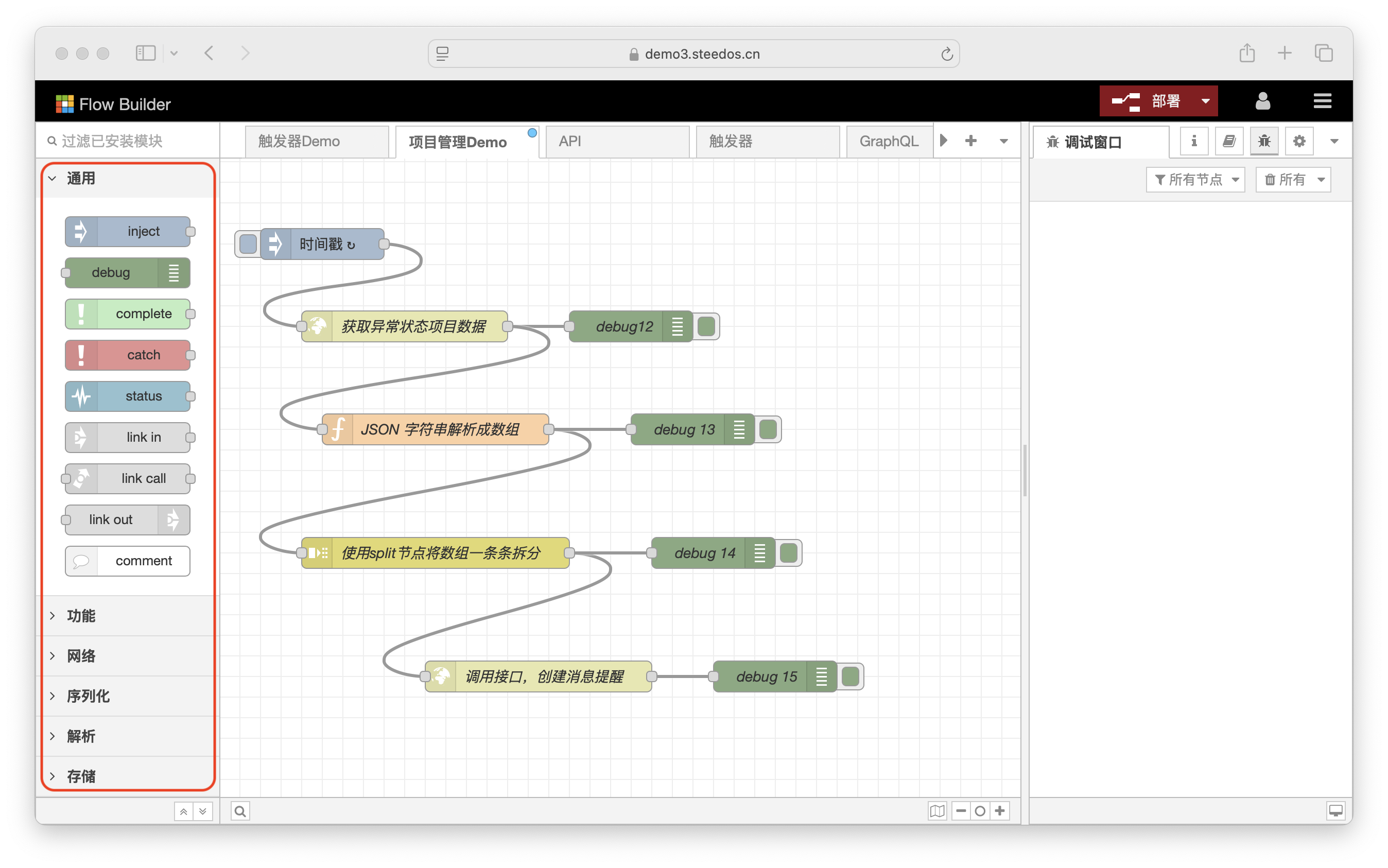Select the debug palette node

pos(128,273)
